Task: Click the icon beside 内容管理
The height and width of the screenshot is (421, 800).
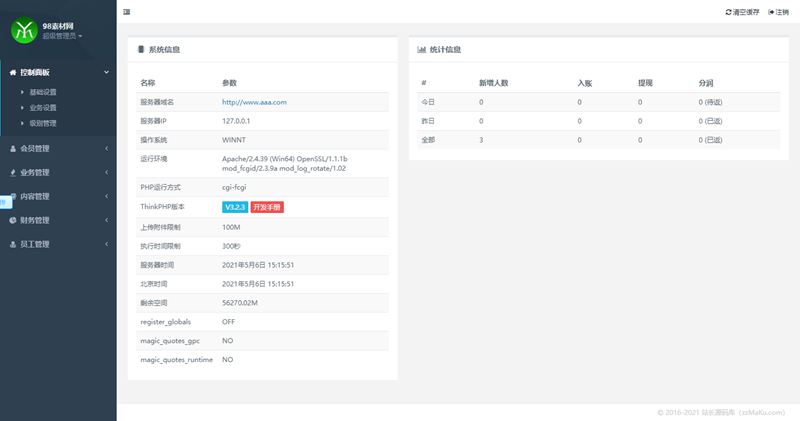Action: [x=12, y=196]
